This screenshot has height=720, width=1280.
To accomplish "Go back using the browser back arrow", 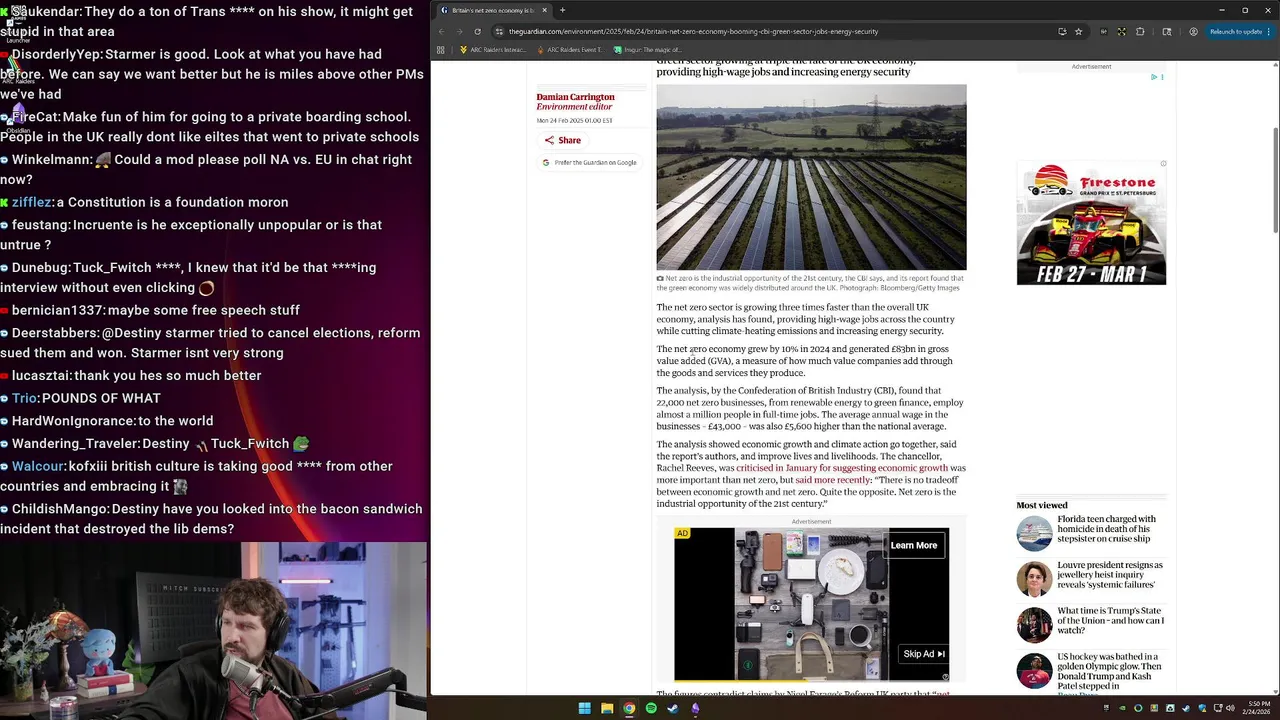I will coord(441,31).
